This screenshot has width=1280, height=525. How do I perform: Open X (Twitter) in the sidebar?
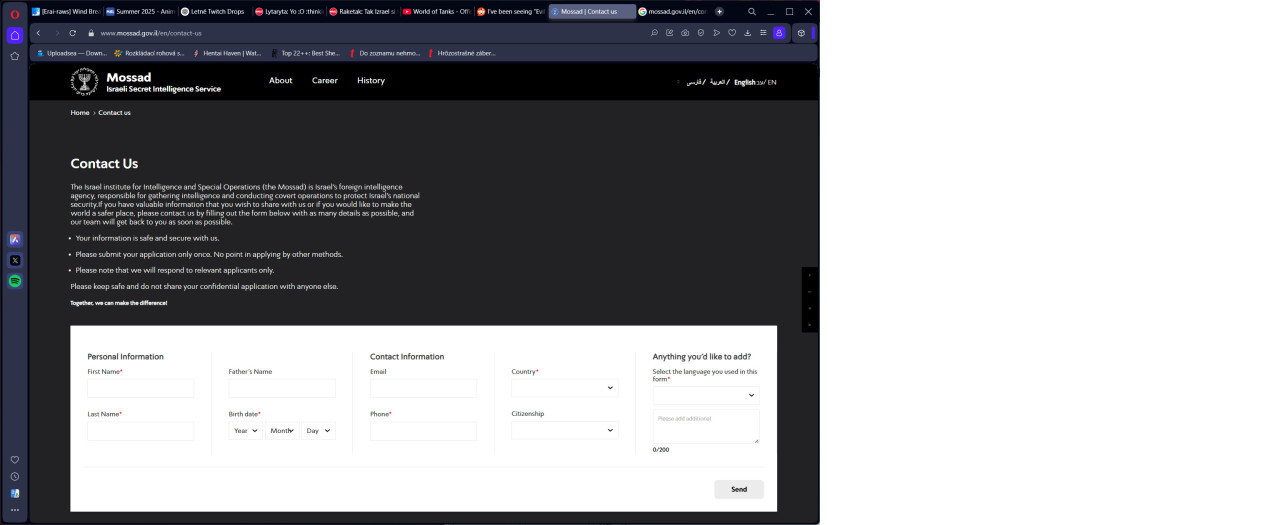(x=14, y=260)
